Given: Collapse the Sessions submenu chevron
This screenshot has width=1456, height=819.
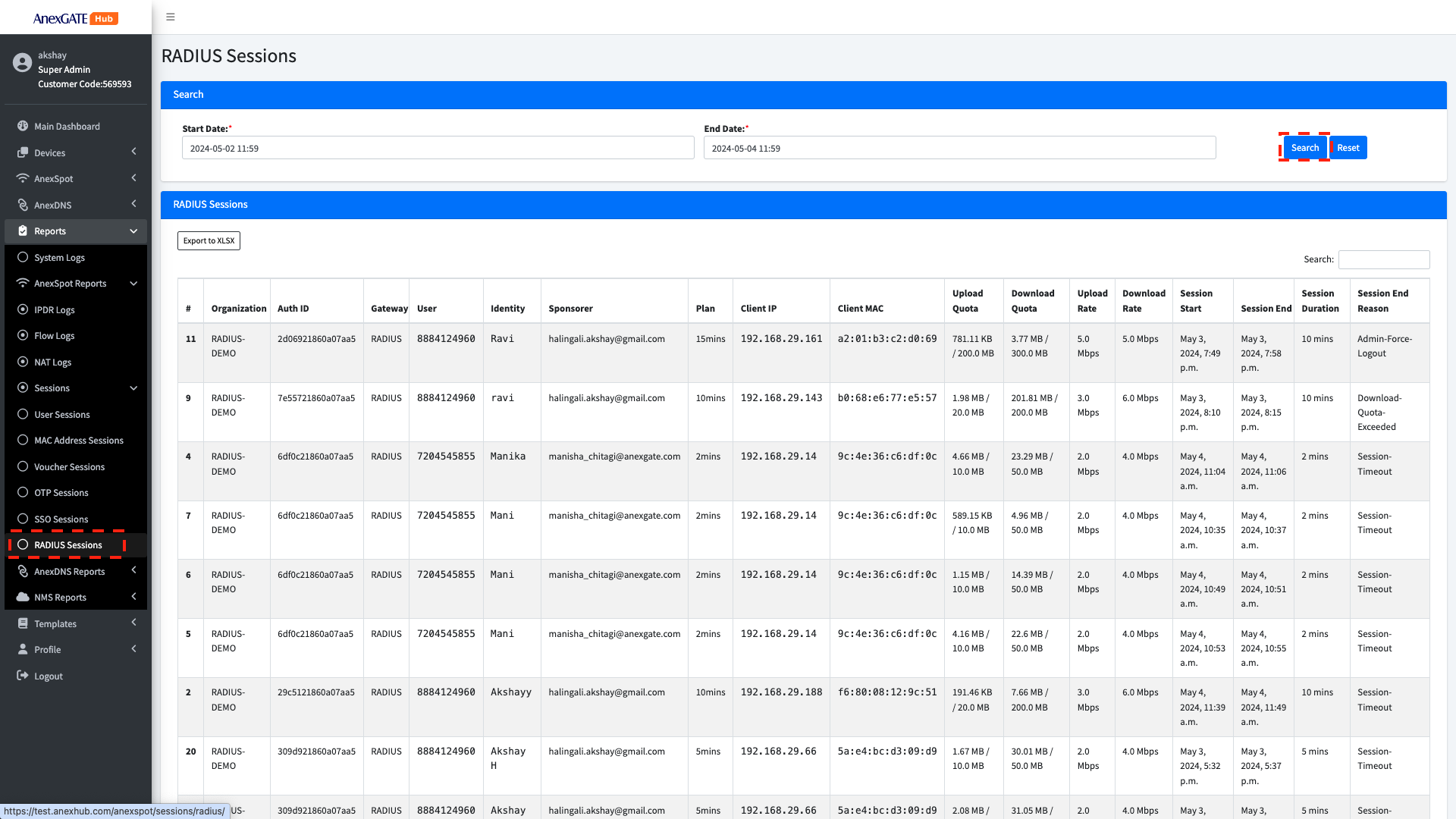Looking at the screenshot, I should click(133, 388).
